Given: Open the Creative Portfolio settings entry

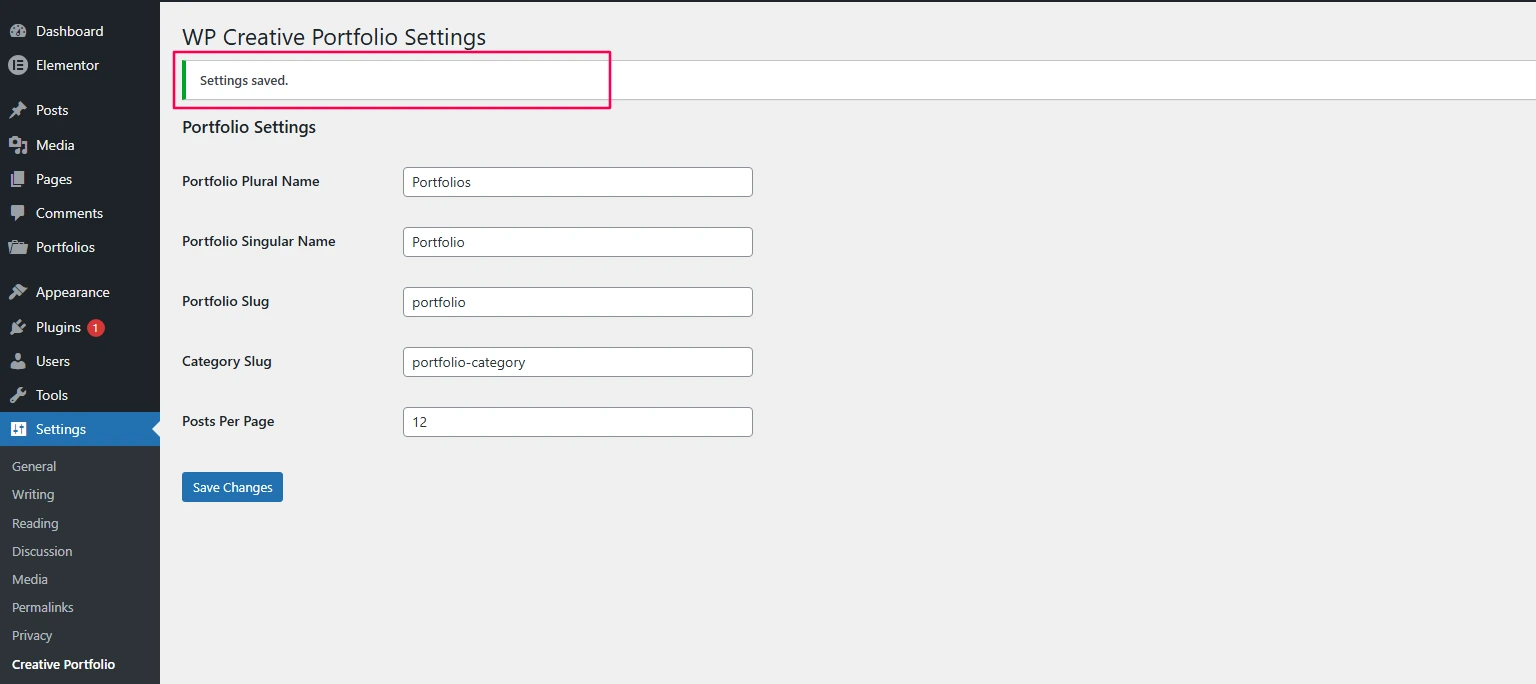Looking at the screenshot, I should coord(63,664).
